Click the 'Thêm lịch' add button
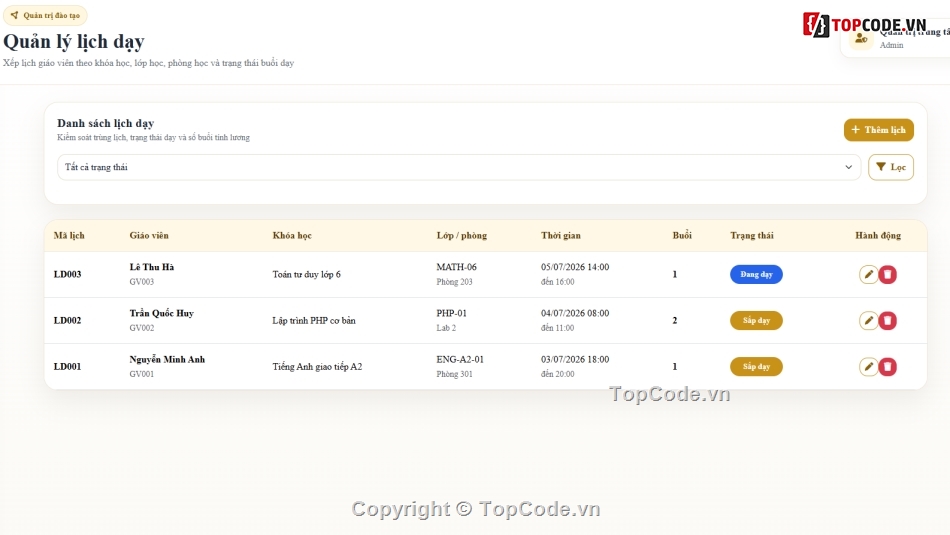Screen dimensions: 950x535 879,130
